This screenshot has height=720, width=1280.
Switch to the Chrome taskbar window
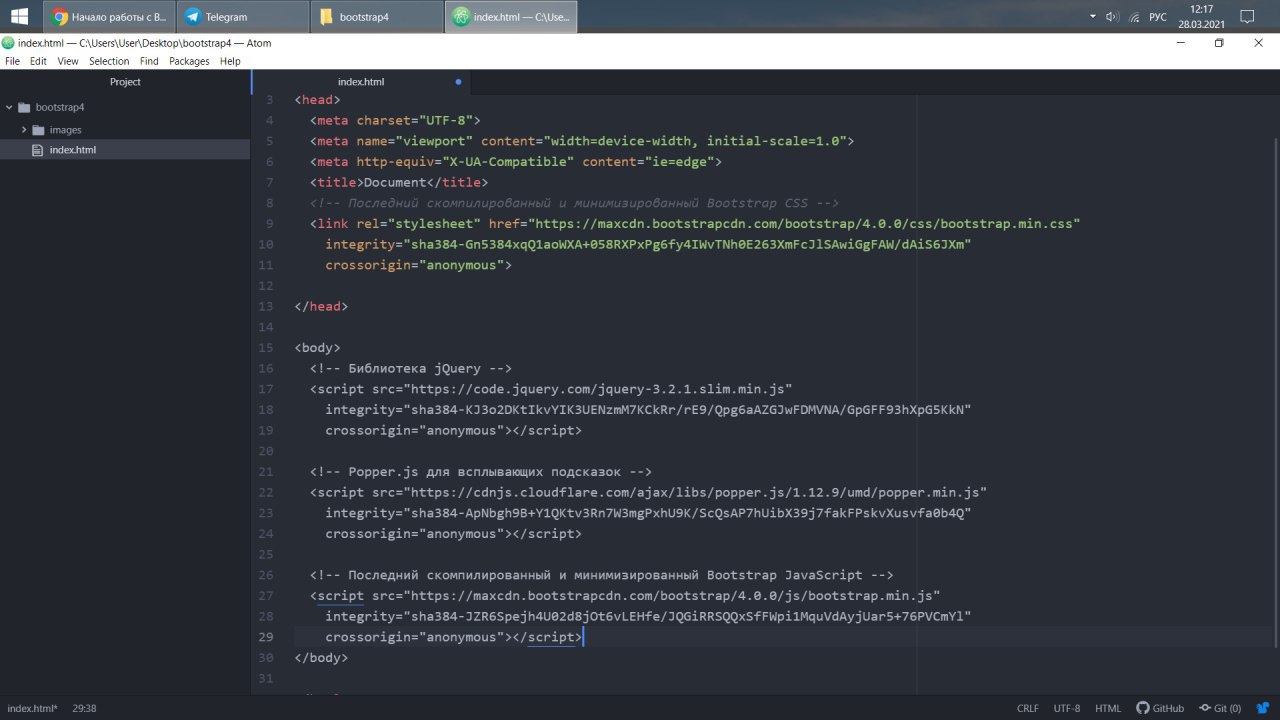[109, 17]
